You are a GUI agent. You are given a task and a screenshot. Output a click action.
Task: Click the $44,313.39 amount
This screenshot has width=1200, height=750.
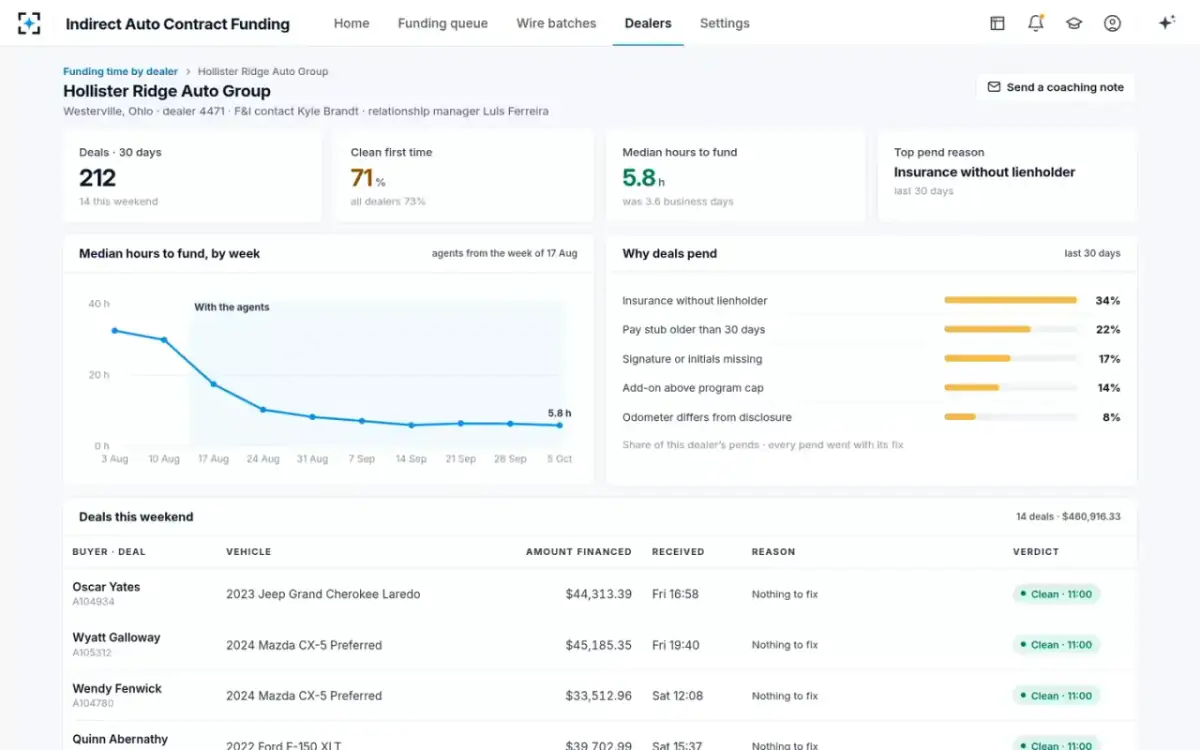(599, 594)
